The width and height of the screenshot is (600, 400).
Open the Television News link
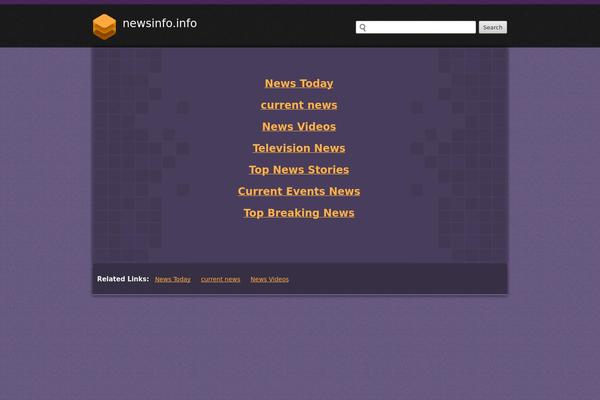pyautogui.click(x=299, y=148)
